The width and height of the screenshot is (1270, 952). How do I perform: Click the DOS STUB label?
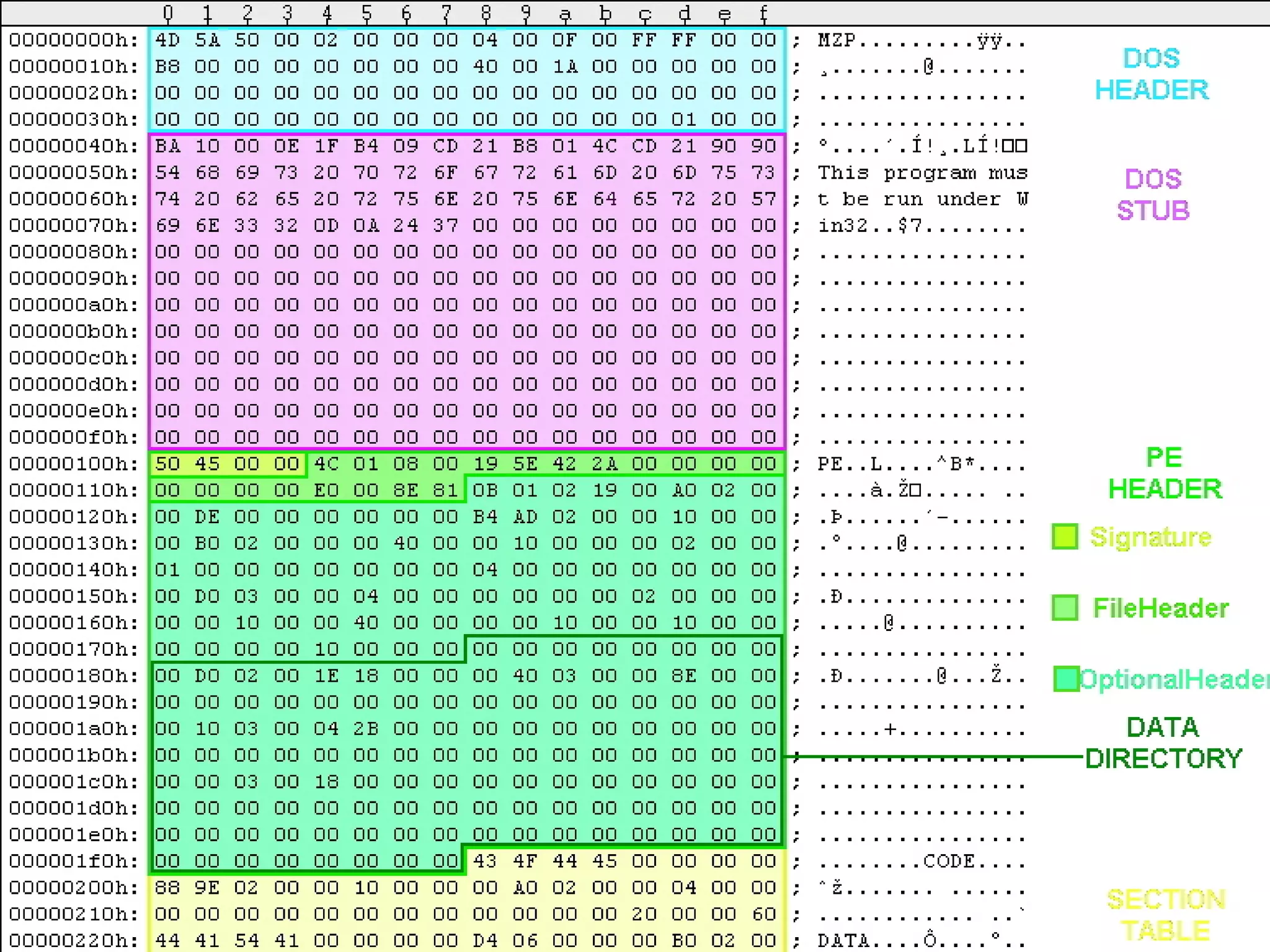click(1153, 195)
